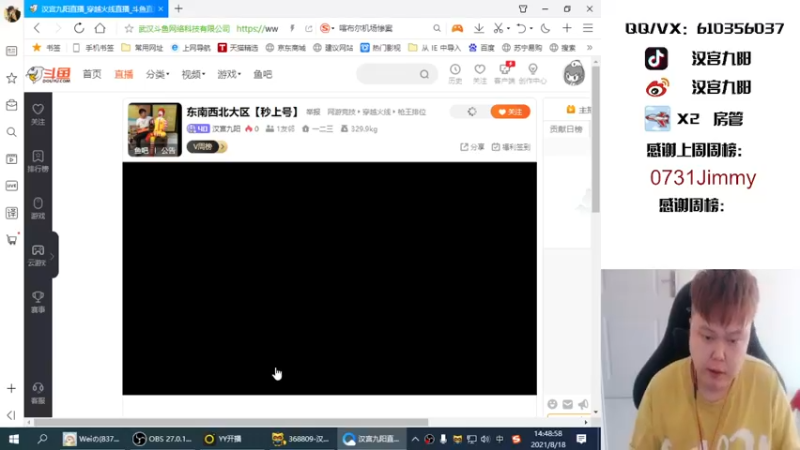Open the browser downloads icon
The width and height of the screenshot is (800, 450).
tap(479, 29)
